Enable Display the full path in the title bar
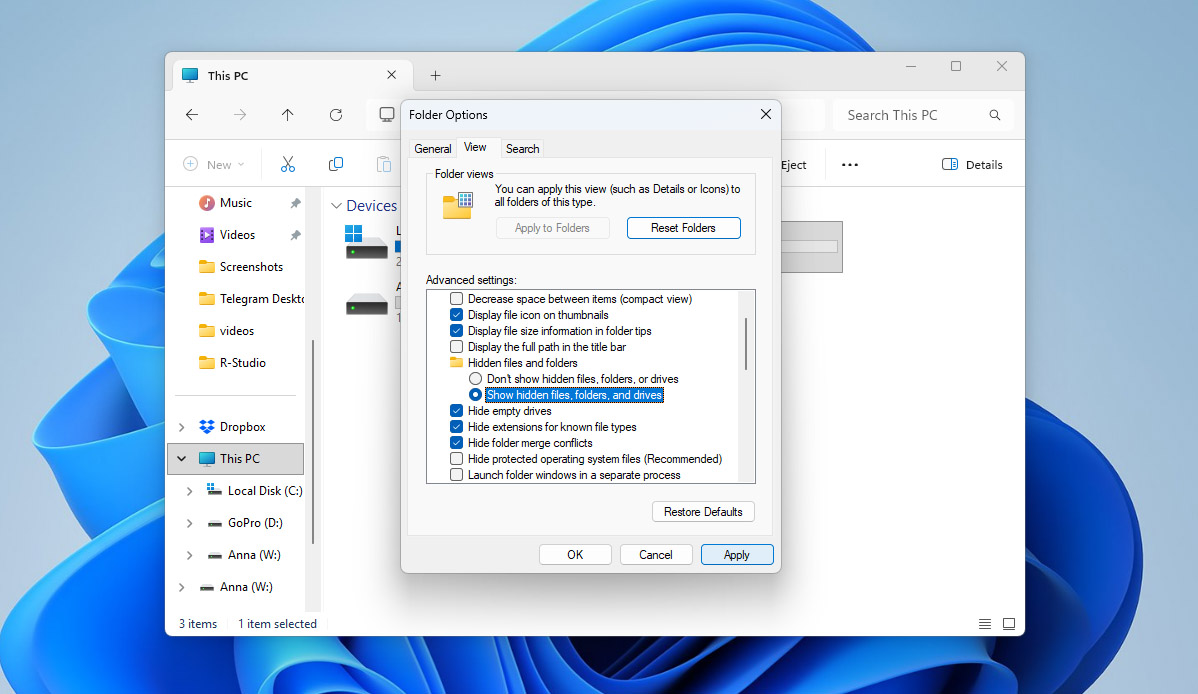The height and width of the screenshot is (694, 1198). click(457, 346)
